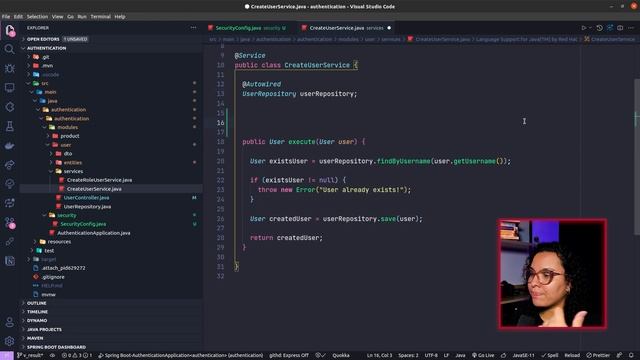Click the notifications bell in status bar
The width and height of the screenshot is (640, 360).
(x=631, y=356)
